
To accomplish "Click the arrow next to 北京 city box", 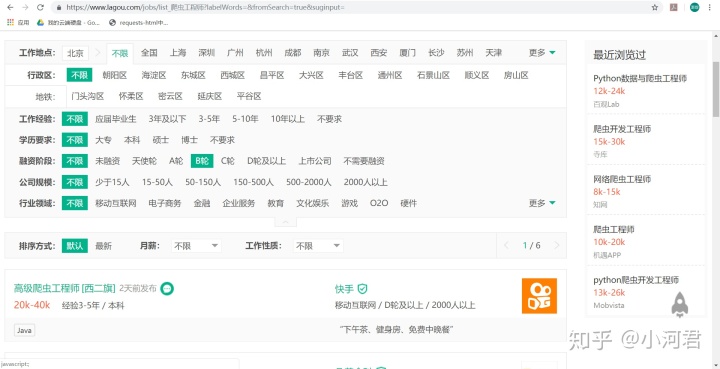I will point(97,53).
